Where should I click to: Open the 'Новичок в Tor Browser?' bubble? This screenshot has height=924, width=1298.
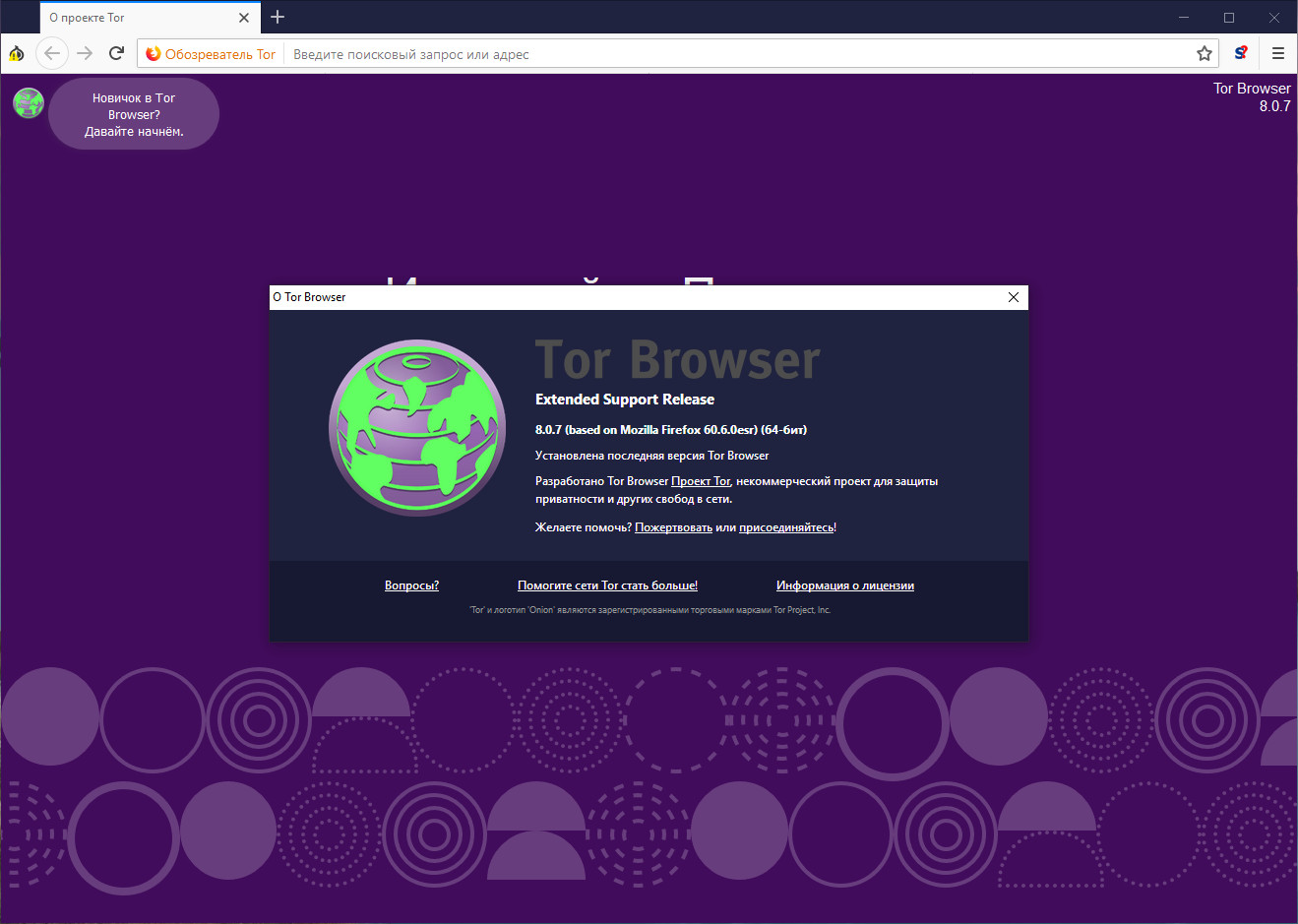[x=134, y=114]
